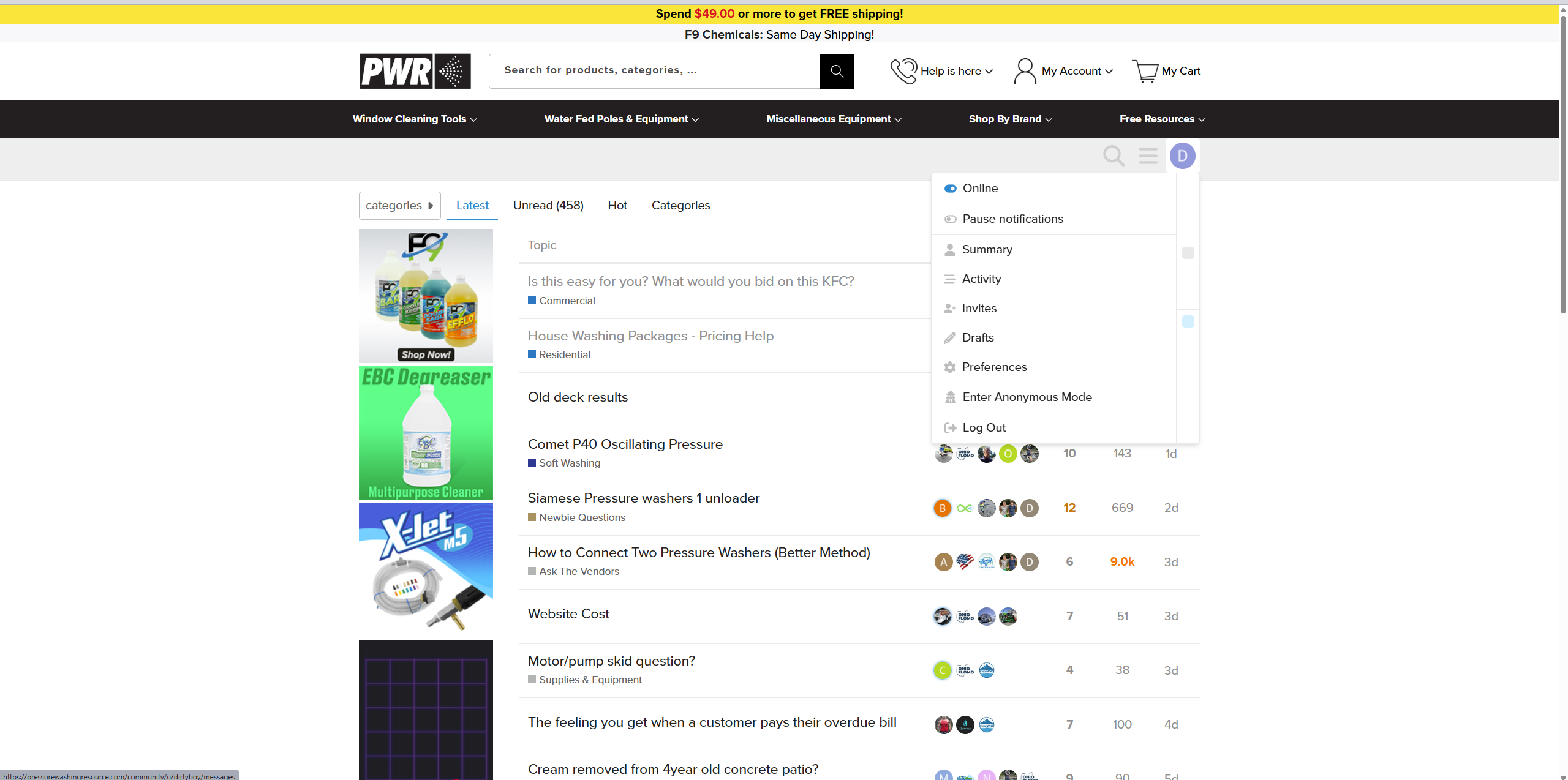Click the purple D user avatar
The width and height of the screenshot is (1568, 780).
click(x=1182, y=156)
